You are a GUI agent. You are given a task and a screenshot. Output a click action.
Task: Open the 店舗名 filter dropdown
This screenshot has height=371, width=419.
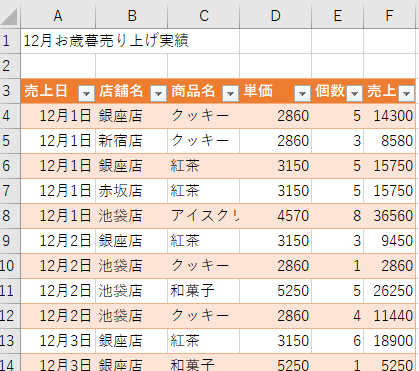[159, 94]
